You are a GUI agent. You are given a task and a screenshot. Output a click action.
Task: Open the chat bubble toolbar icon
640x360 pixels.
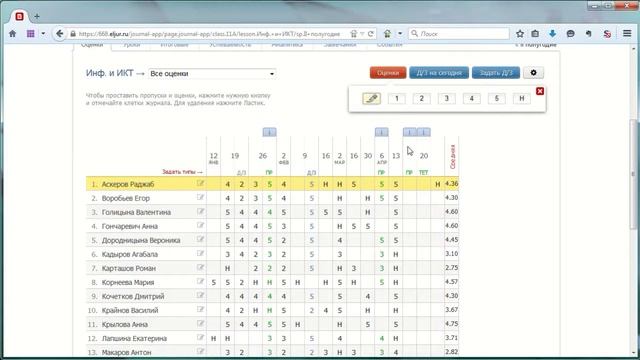pos(571,34)
